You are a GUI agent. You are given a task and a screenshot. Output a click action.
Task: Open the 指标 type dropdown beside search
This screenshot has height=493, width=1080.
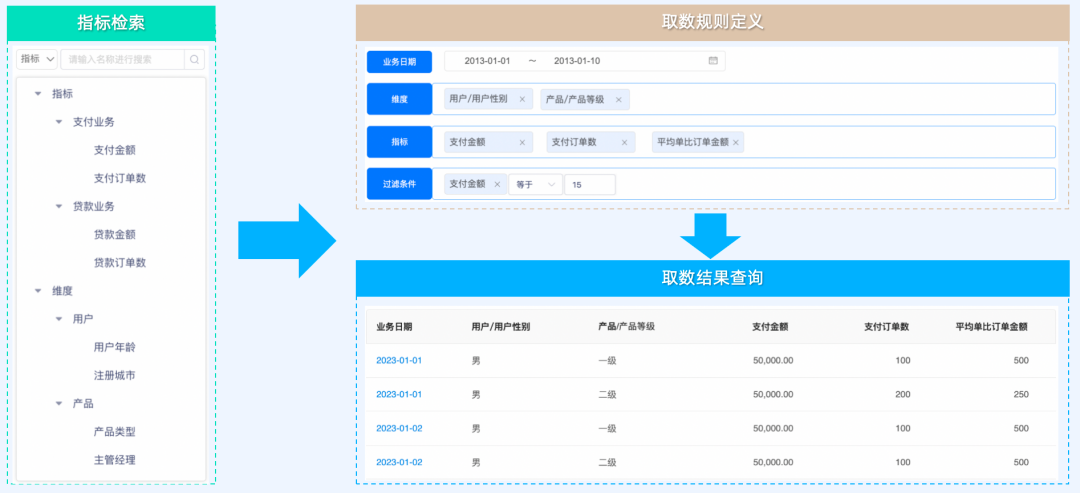(x=37, y=59)
